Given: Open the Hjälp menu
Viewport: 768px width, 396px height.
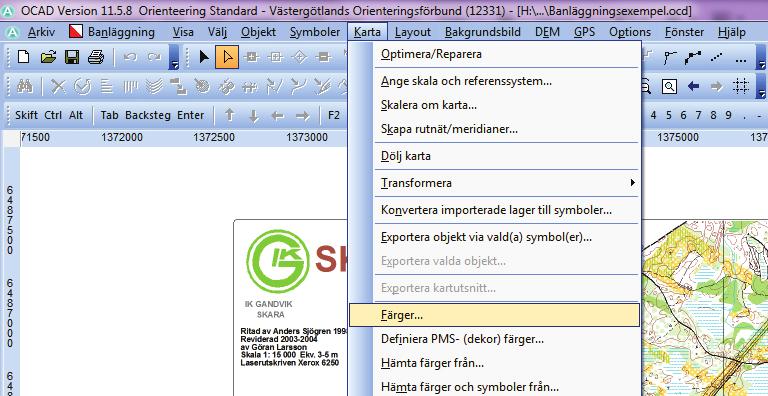Looking at the screenshot, I should click(731, 32).
